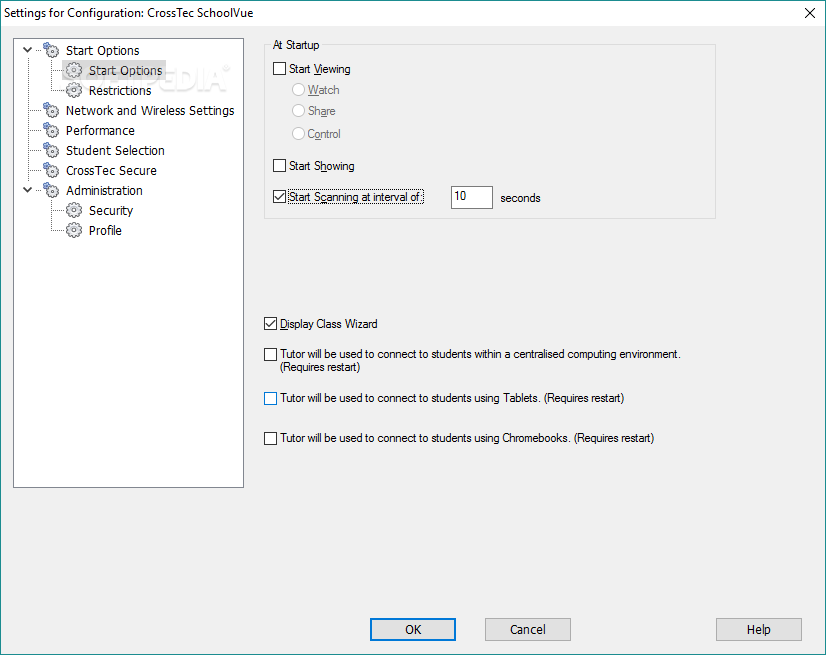The width and height of the screenshot is (826, 655).
Task: Collapse the Start Options tree node
Action: pos(27,50)
